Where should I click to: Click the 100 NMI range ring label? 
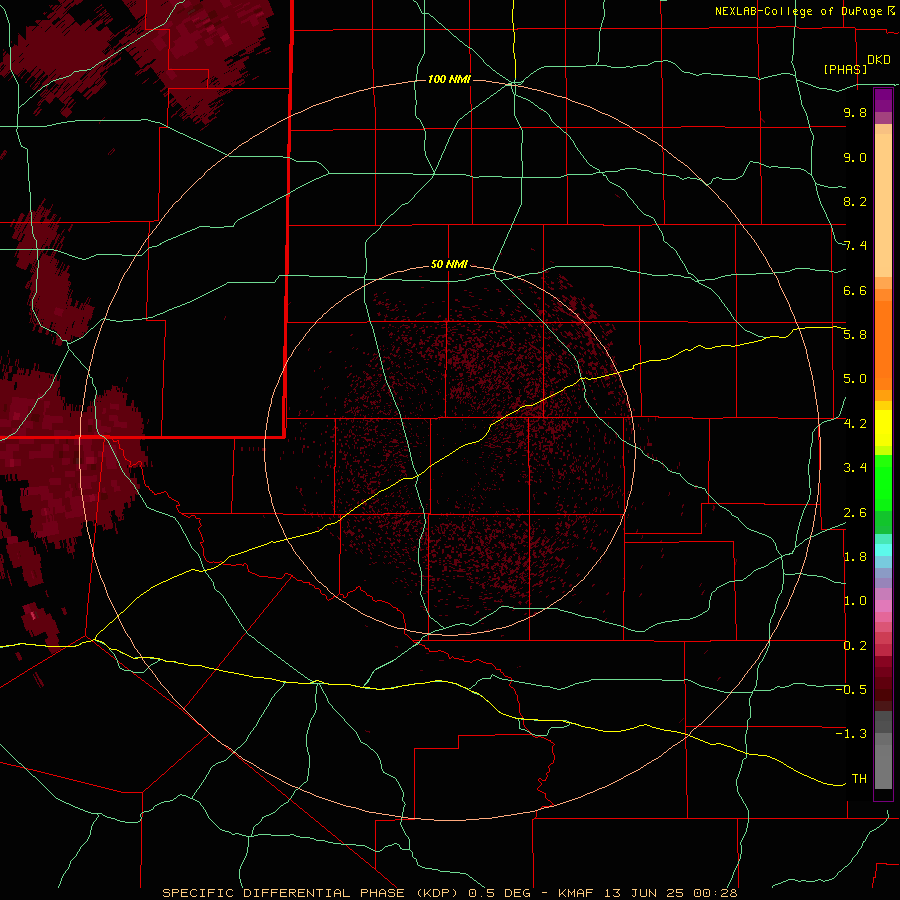[449, 79]
